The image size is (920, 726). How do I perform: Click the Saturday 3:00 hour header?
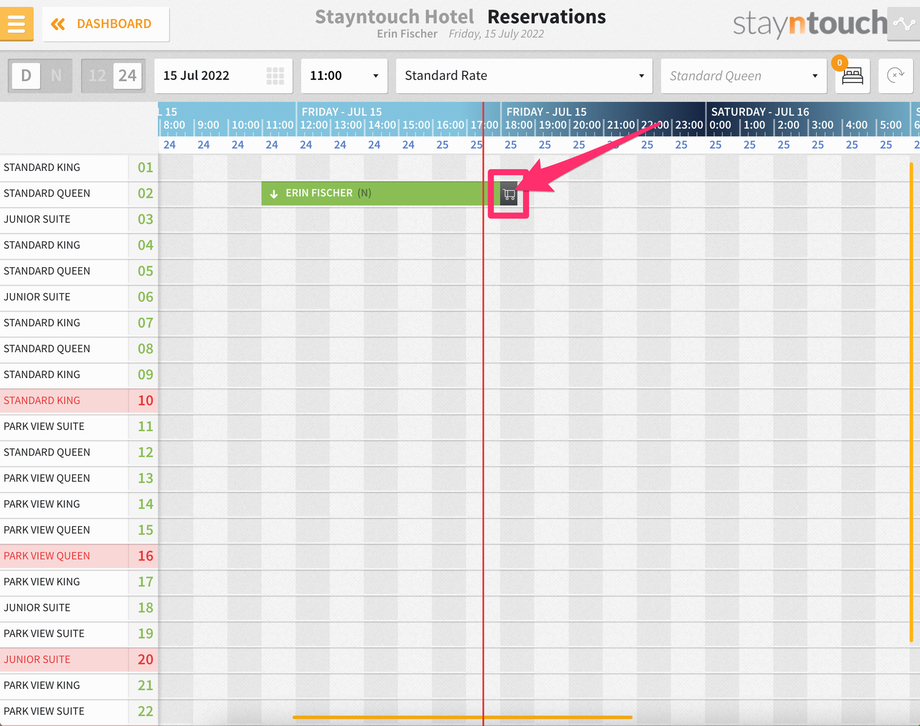tap(823, 126)
